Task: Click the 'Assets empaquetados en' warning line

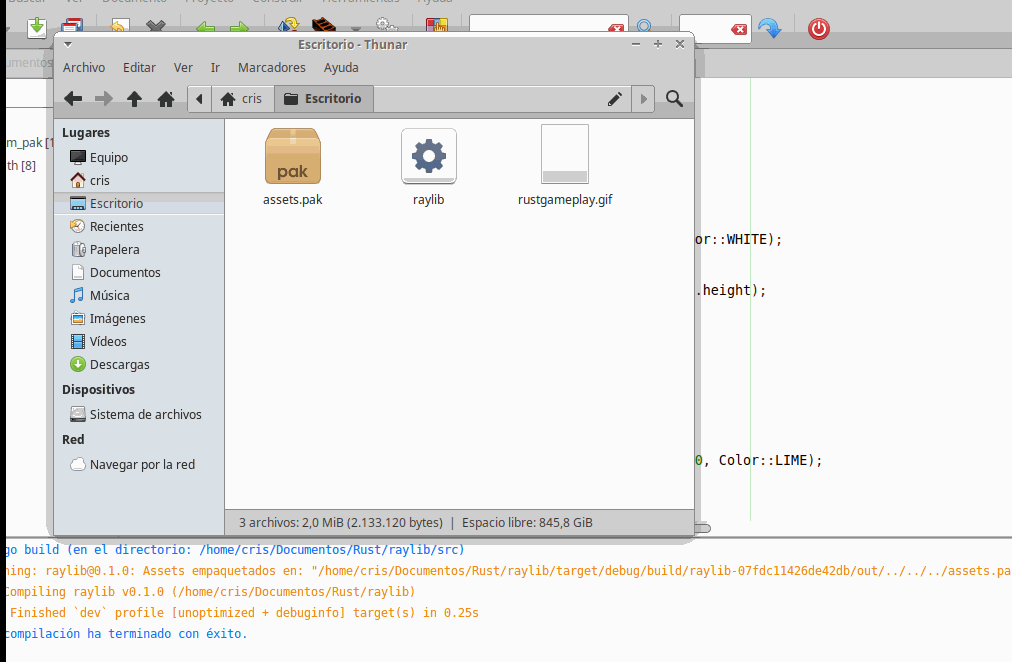Action: tap(509, 571)
